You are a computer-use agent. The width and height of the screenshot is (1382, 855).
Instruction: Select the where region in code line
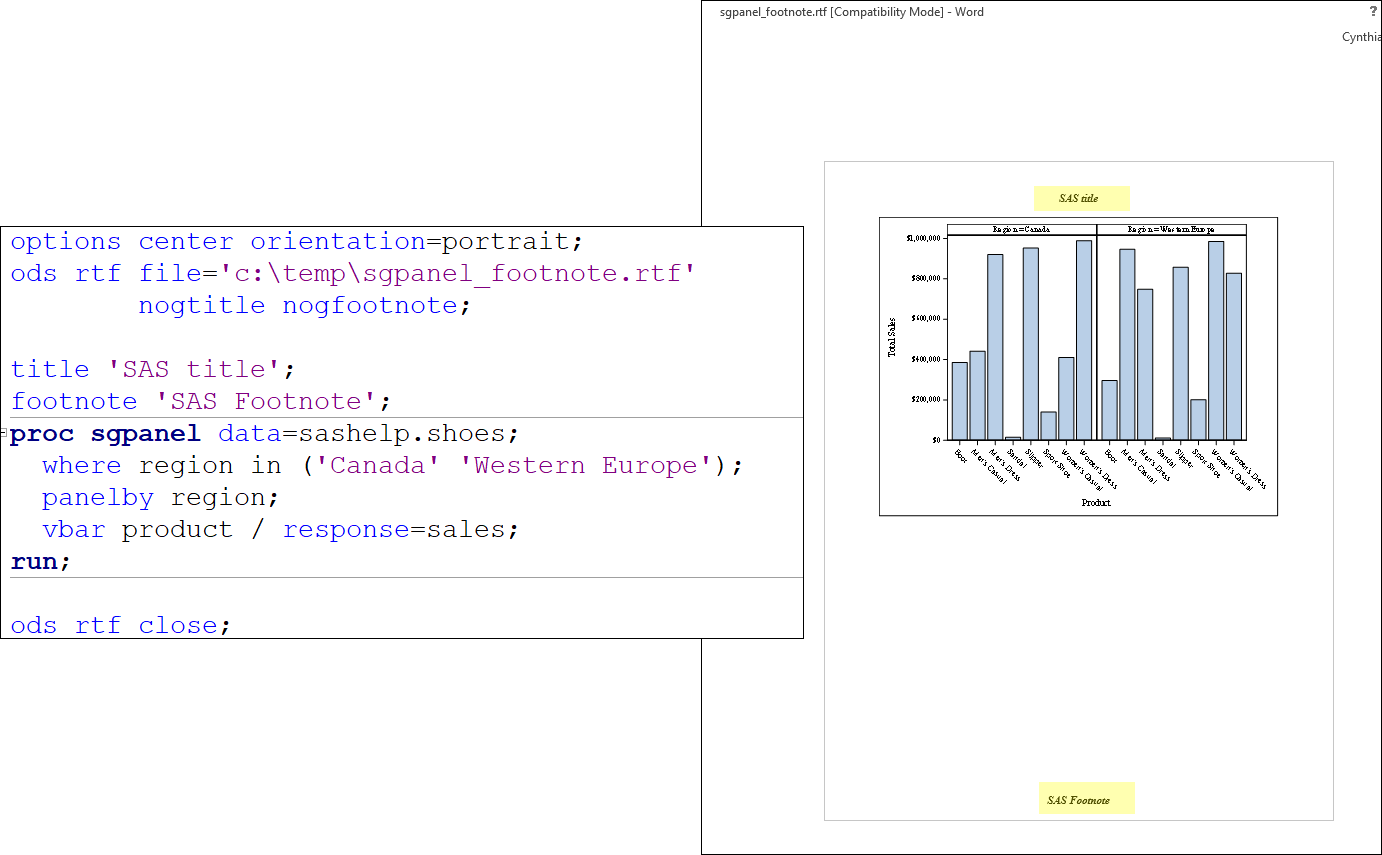tap(390, 465)
